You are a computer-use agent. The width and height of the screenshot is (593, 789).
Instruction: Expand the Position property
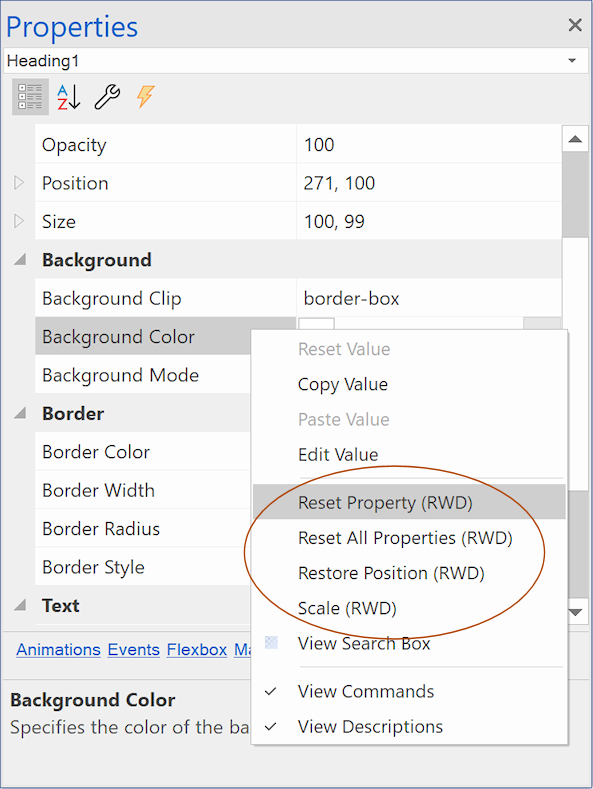(x=19, y=183)
